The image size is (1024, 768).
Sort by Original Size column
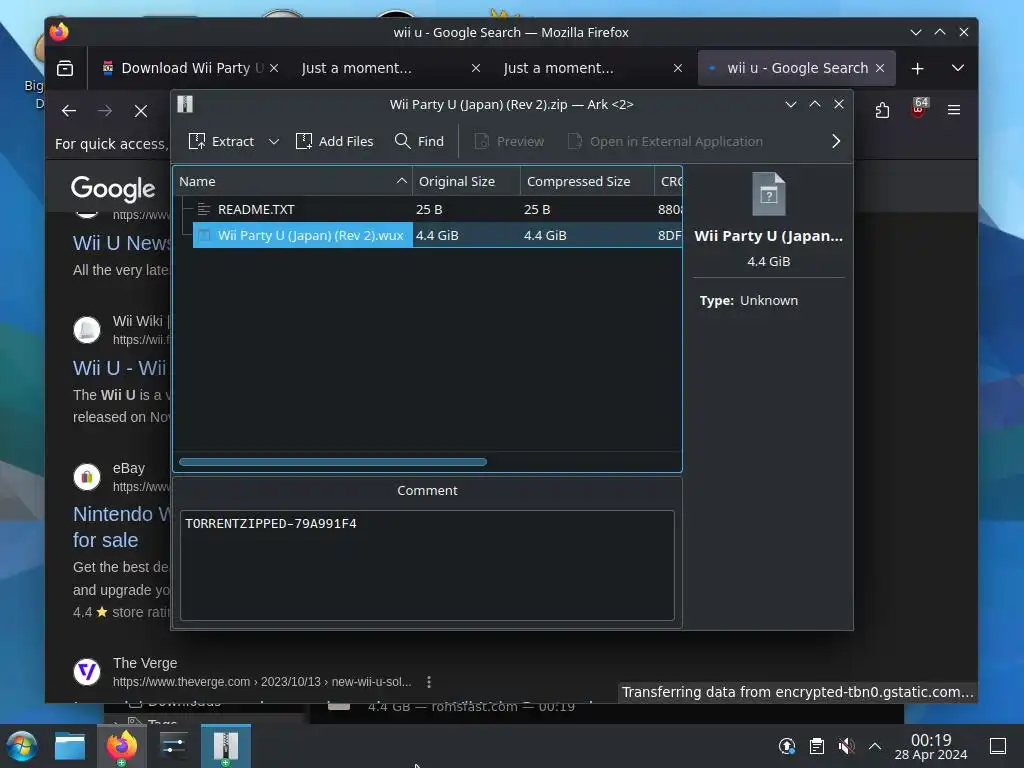466,182
